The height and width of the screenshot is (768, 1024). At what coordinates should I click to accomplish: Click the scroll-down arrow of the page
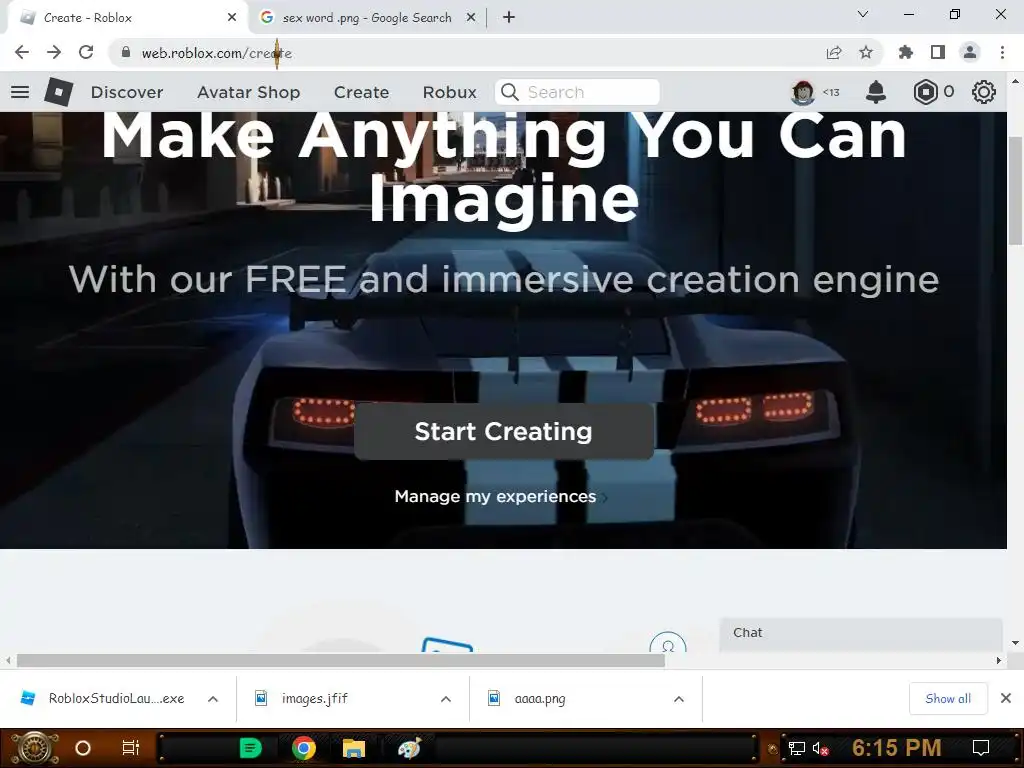coord(1016,643)
